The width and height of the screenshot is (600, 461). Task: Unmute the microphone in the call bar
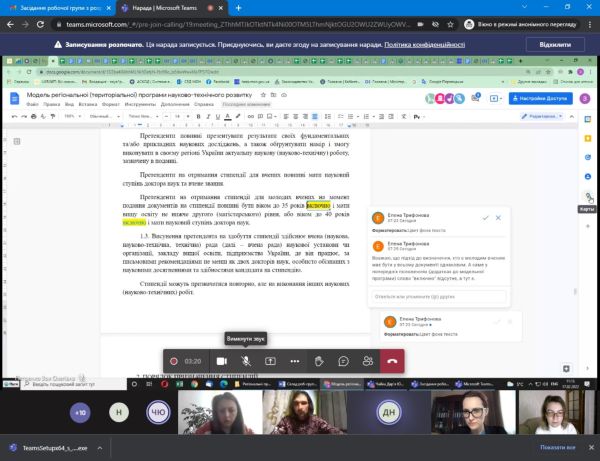tap(245, 360)
